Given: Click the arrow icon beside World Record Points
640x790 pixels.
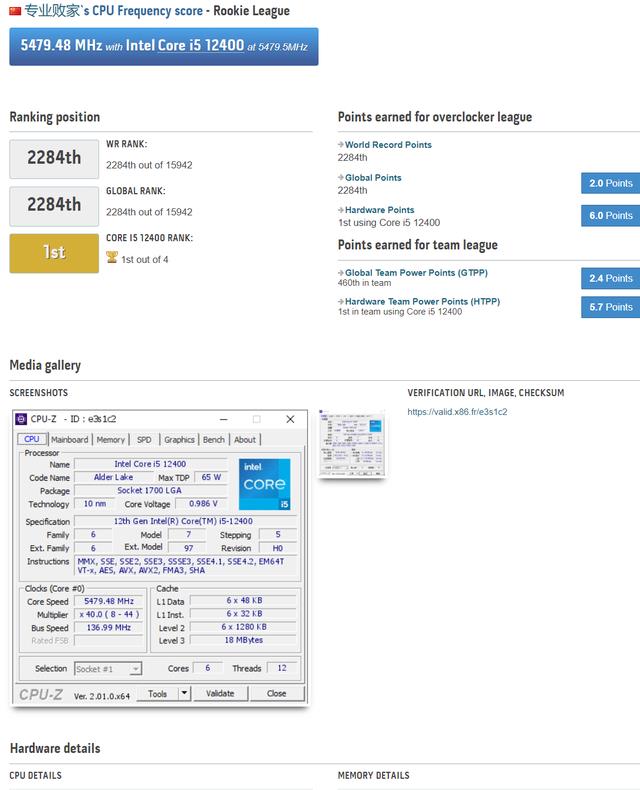Looking at the screenshot, I should point(341,145).
